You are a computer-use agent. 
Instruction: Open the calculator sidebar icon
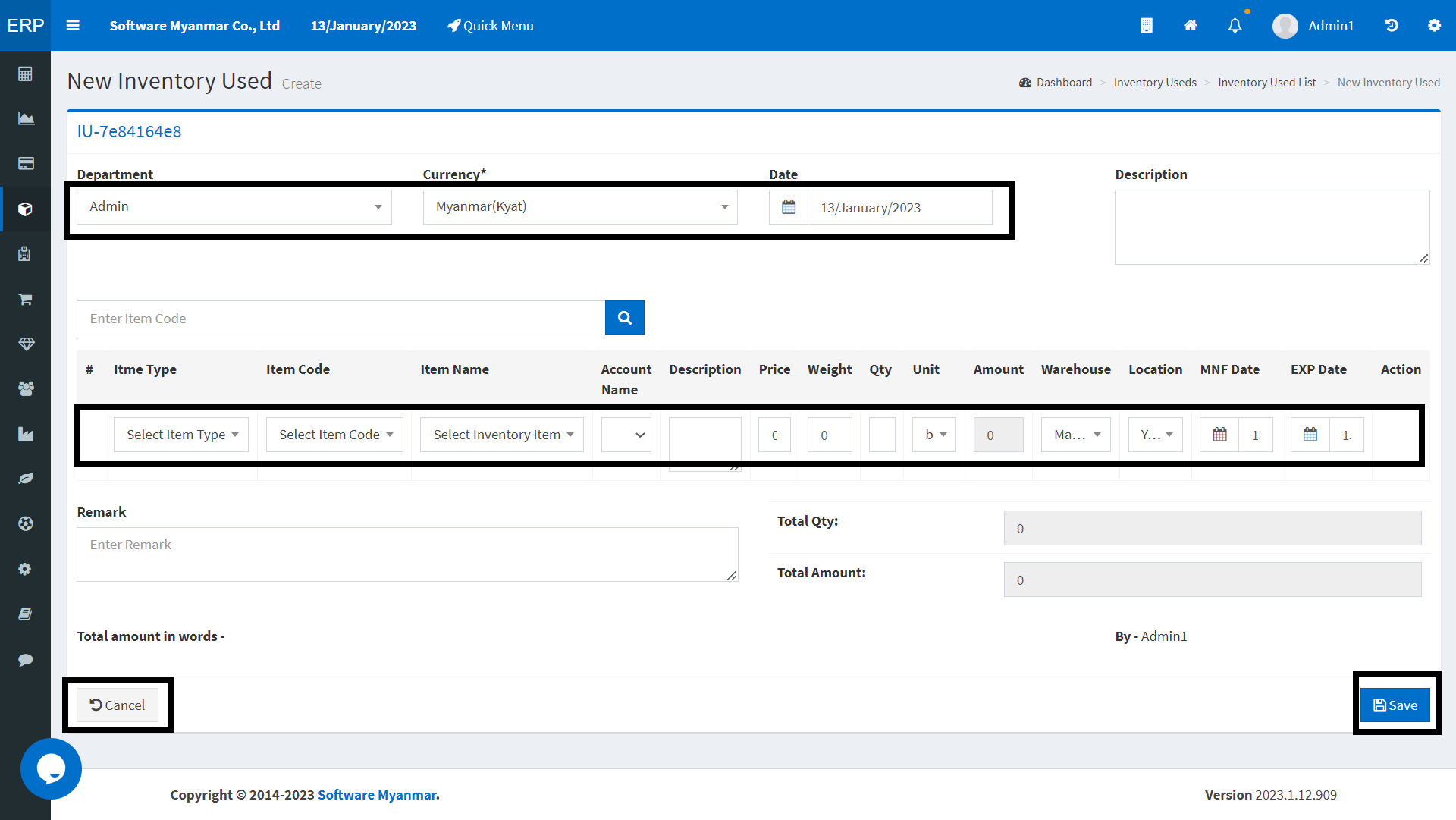coord(26,74)
